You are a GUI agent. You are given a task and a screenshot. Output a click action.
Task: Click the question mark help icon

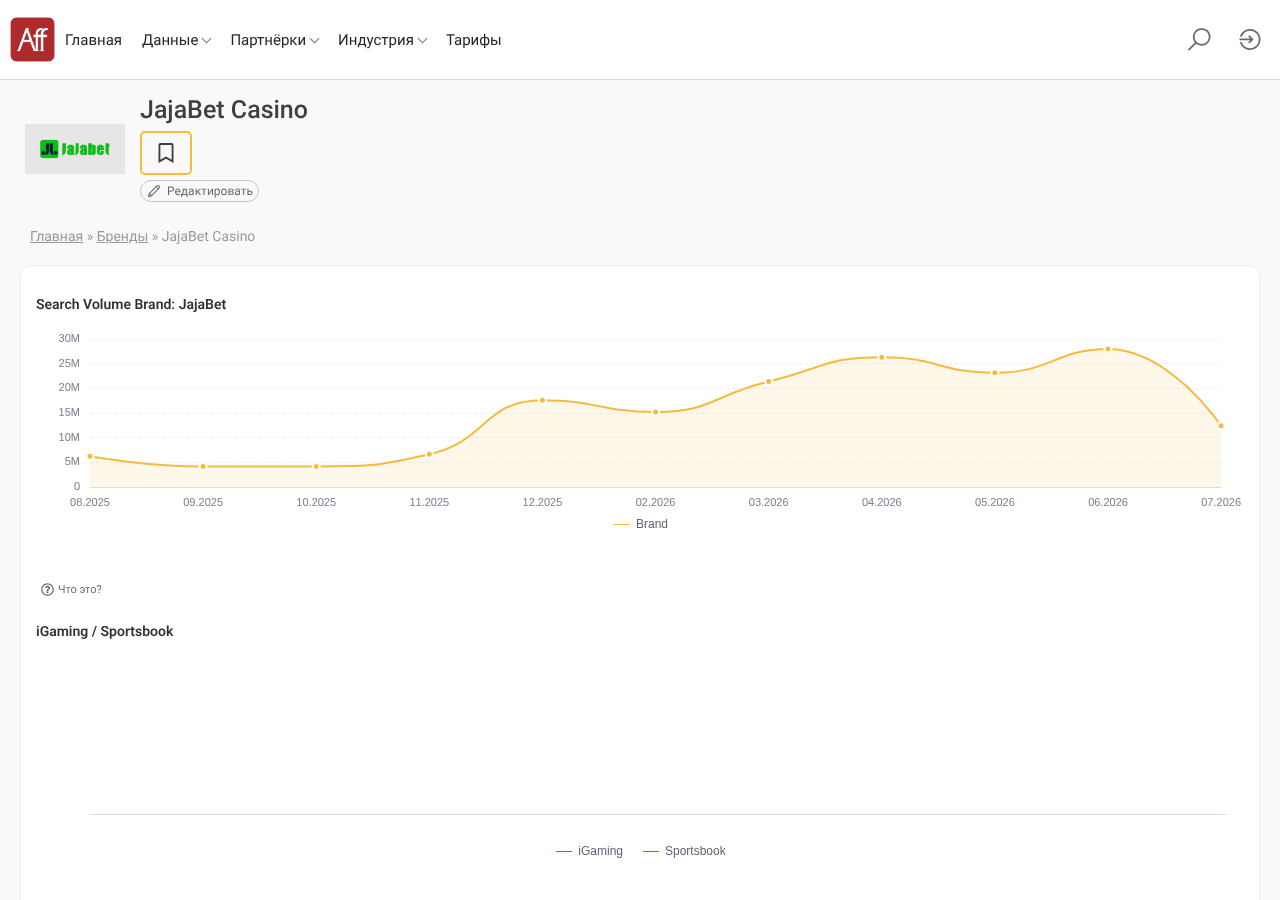47,590
